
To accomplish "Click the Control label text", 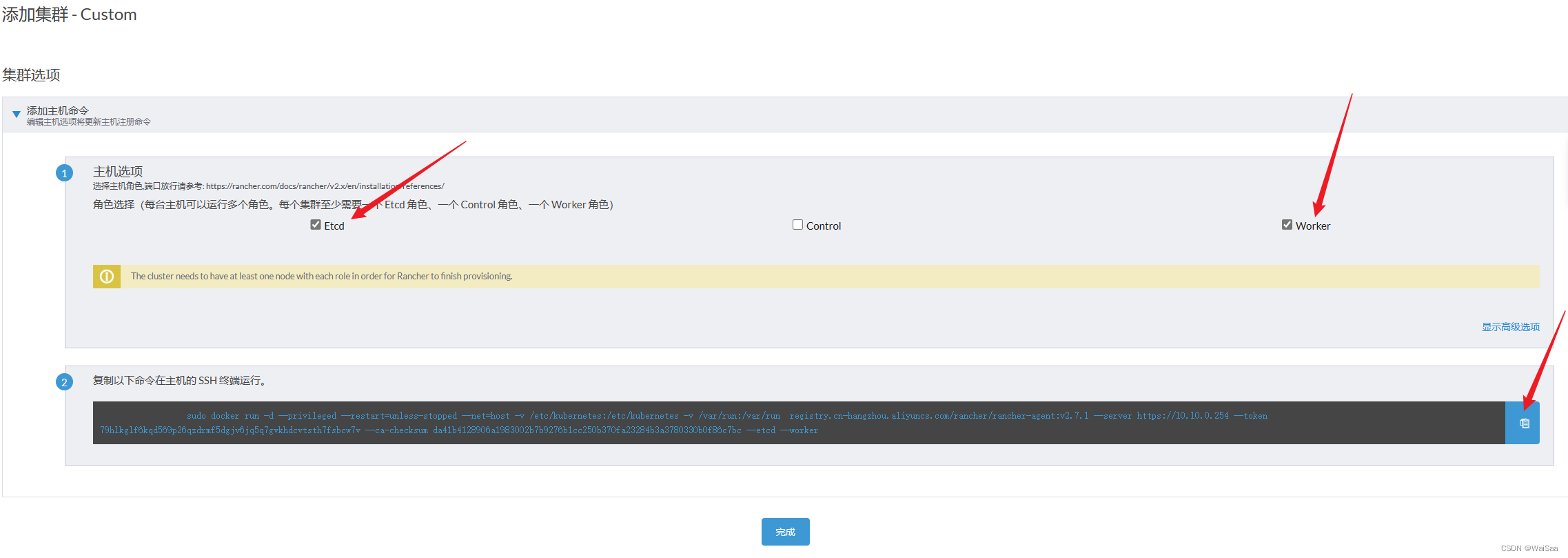I will [824, 226].
